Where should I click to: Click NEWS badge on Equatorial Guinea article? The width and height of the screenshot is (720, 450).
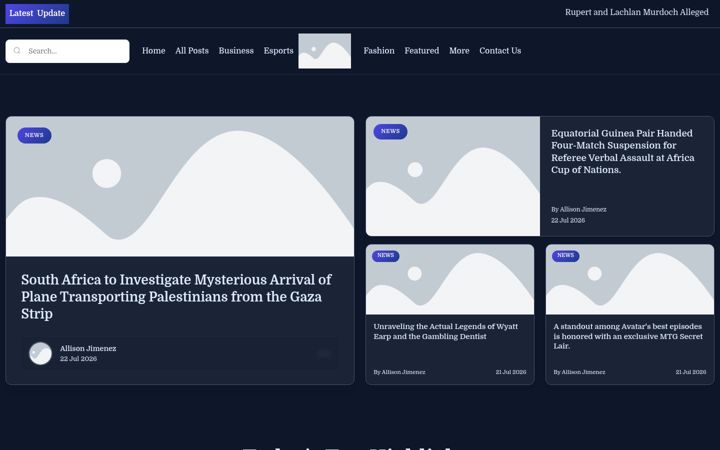390,131
